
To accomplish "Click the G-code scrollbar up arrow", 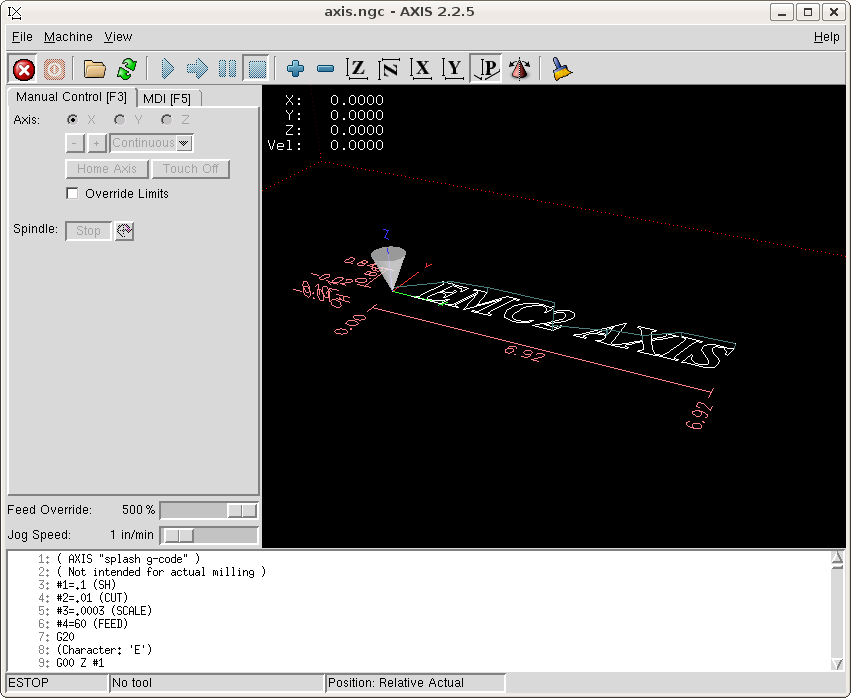I will pyautogui.click(x=837, y=557).
